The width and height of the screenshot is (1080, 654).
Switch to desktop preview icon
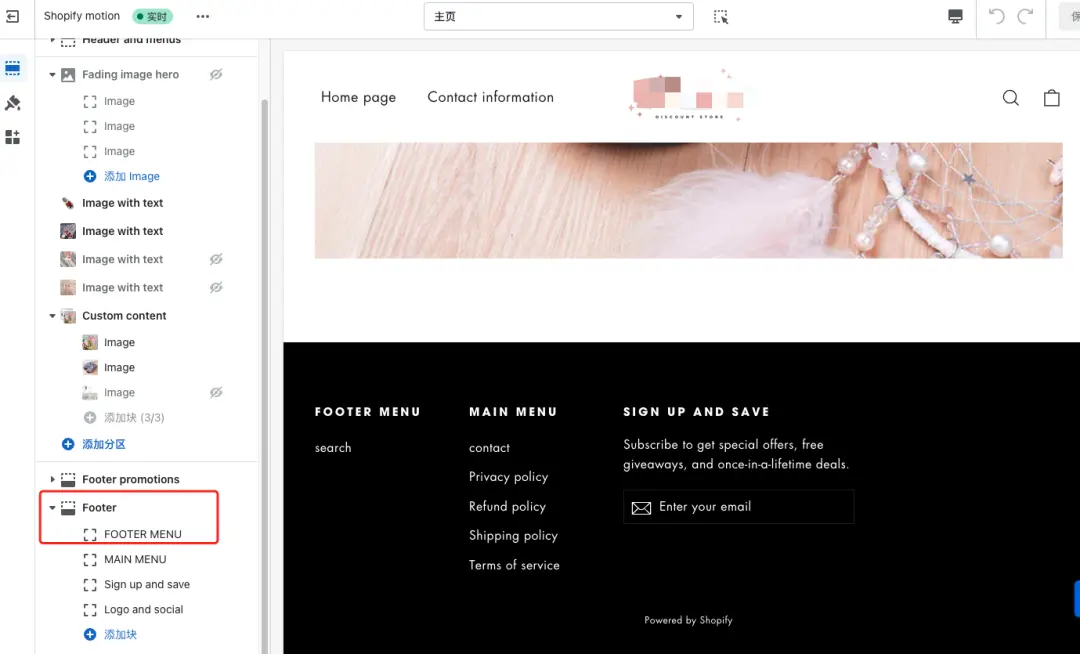click(x=955, y=17)
